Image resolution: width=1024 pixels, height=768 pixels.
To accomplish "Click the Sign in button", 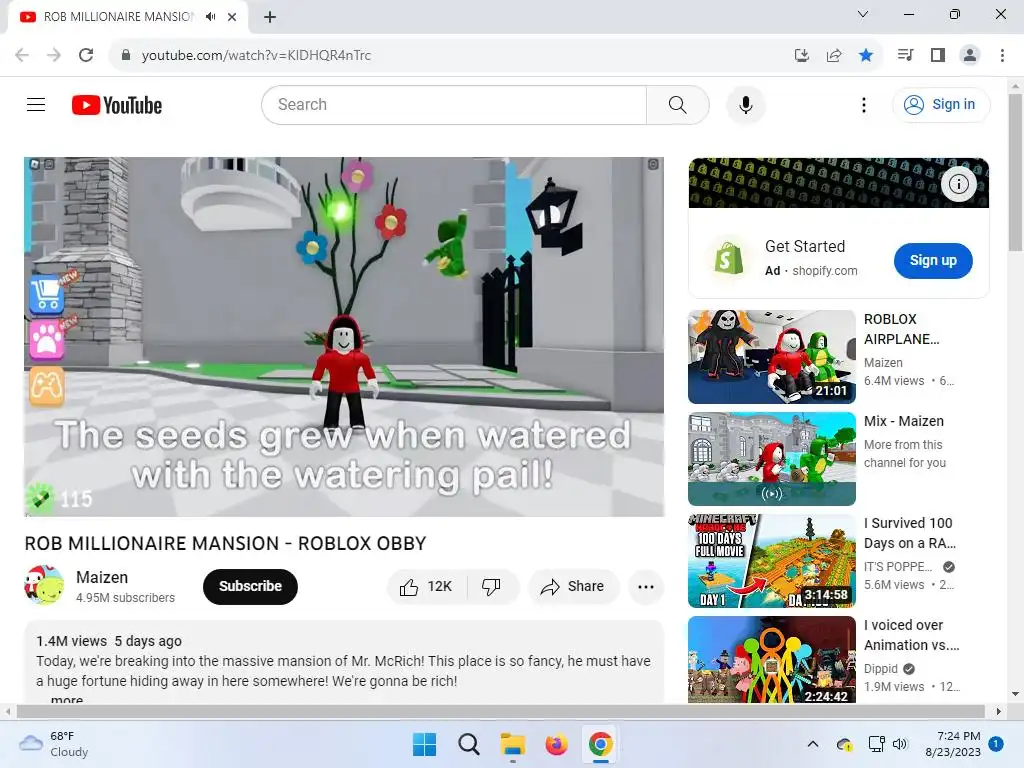I will tap(940, 104).
